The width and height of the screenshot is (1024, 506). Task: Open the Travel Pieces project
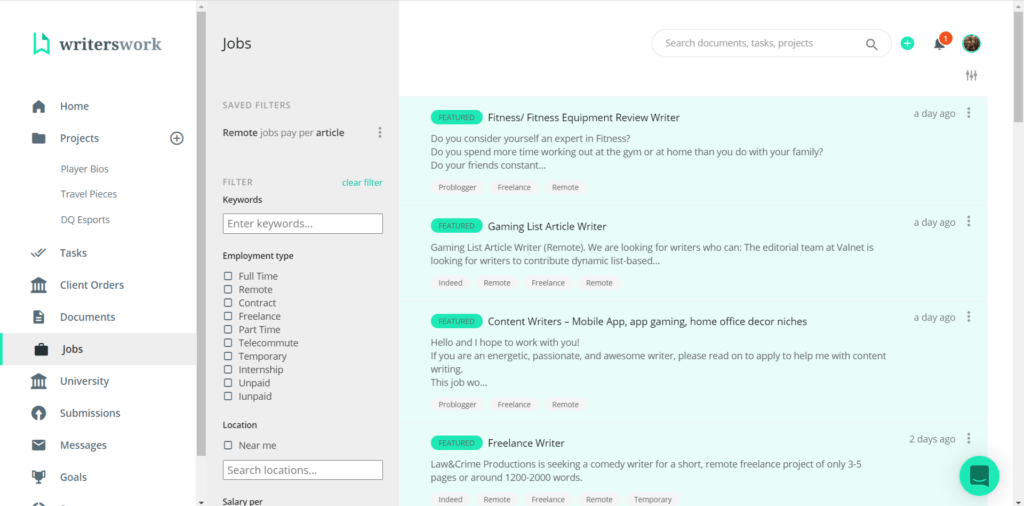(89, 194)
